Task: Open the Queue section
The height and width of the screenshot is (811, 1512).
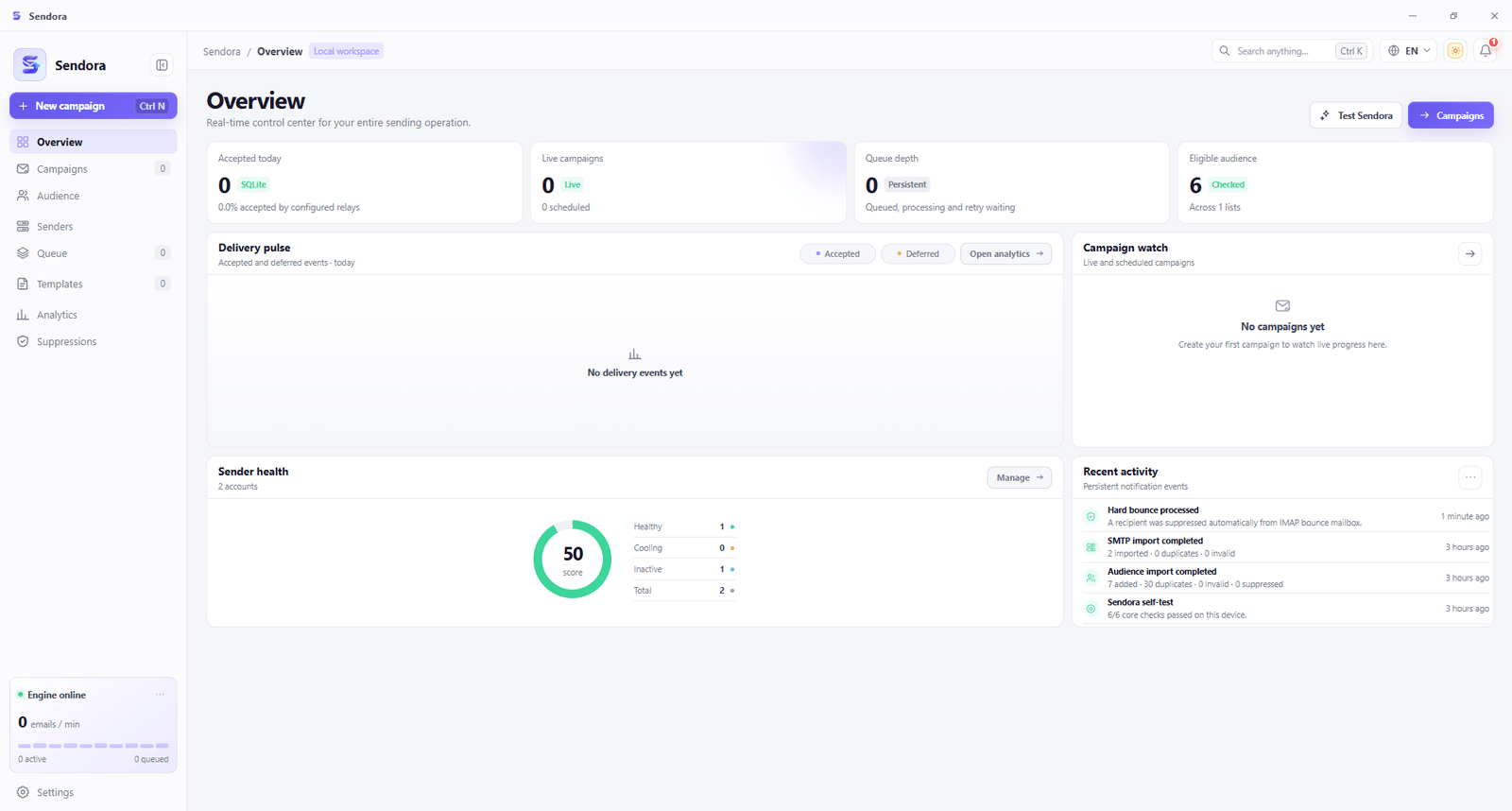Action: [94, 253]
